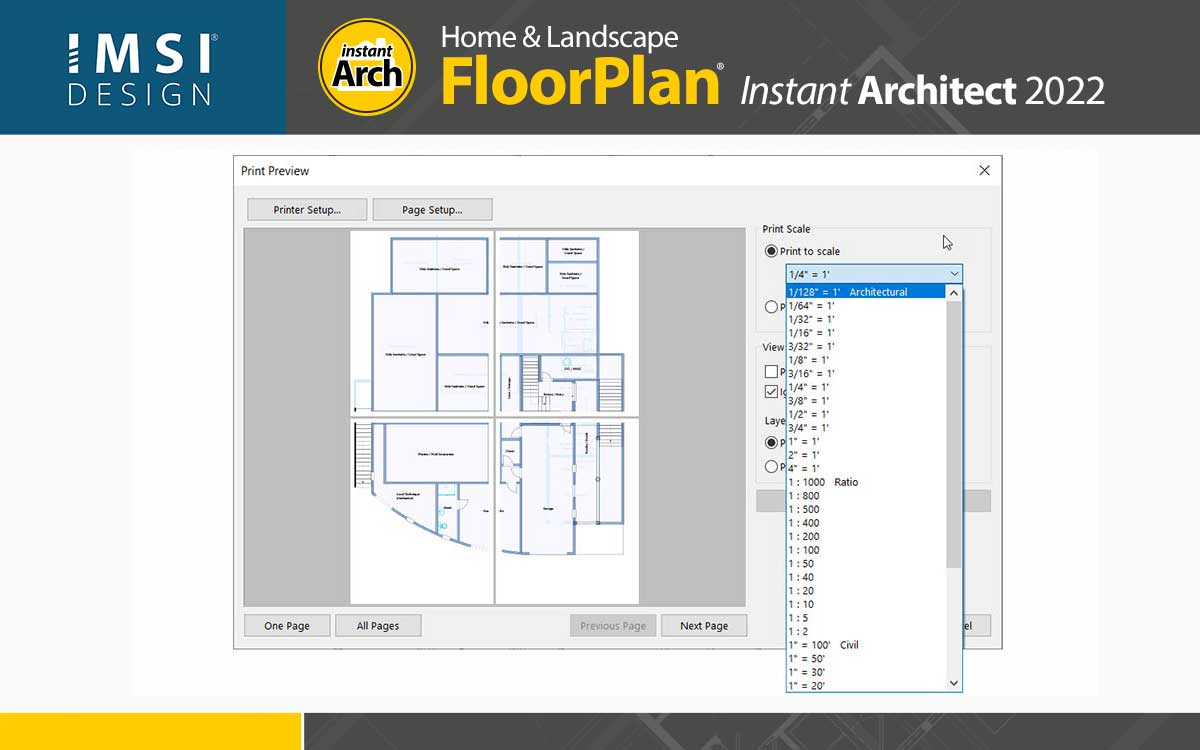Select second Print Scale radio button
The image size is (1200, 750).
[771, 307]
